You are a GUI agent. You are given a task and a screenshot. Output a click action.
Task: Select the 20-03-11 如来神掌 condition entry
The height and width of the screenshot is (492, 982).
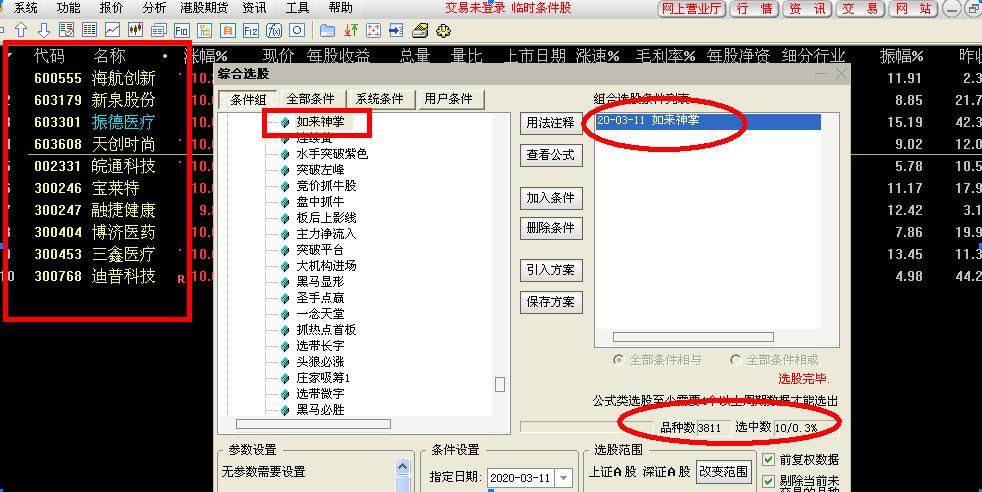tap(708, 121)
